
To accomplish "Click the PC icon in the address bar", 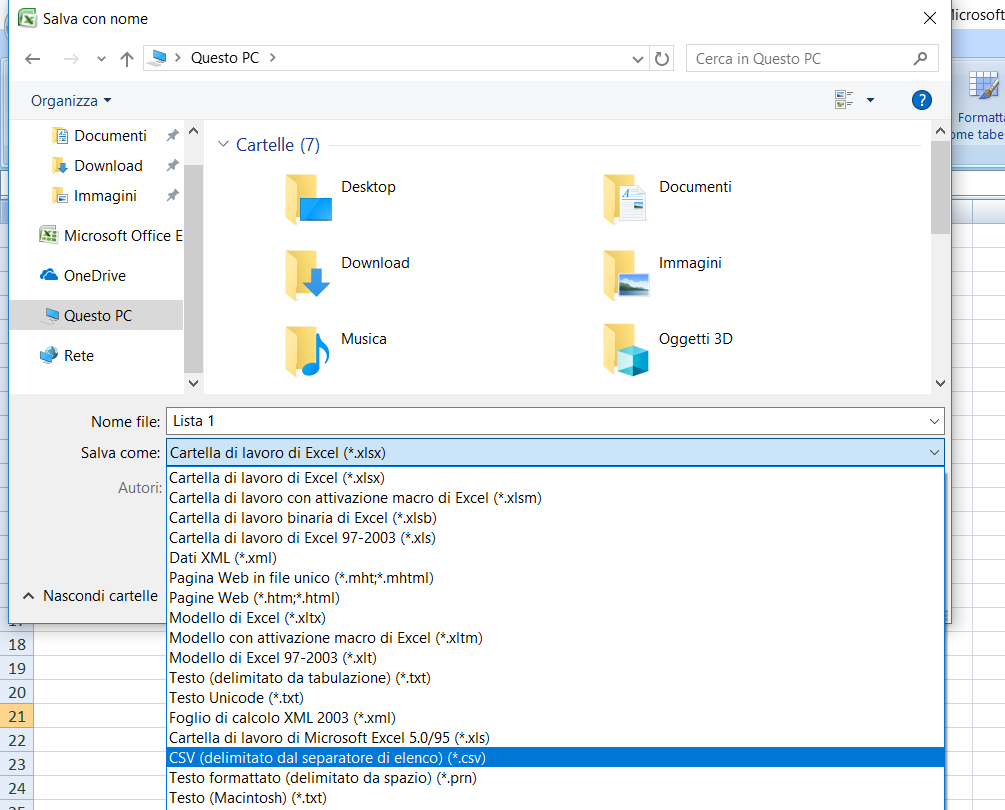I will (157, 58).
